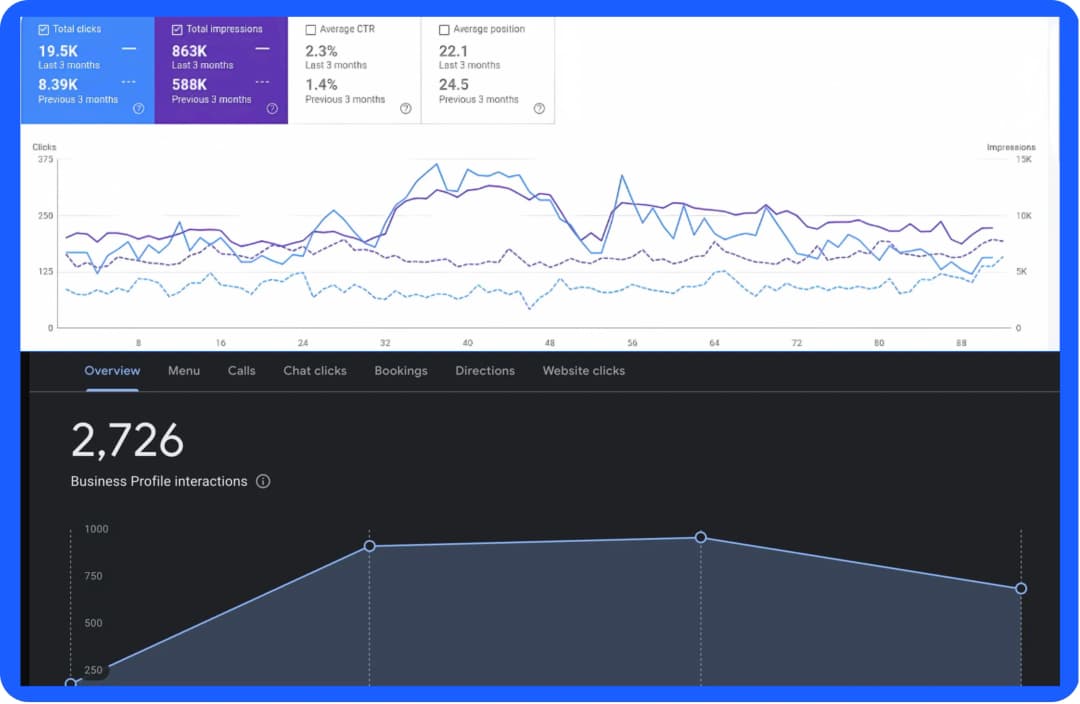
Task: Enable the Average CTR checkbox
Action: [x=311, y=30]
